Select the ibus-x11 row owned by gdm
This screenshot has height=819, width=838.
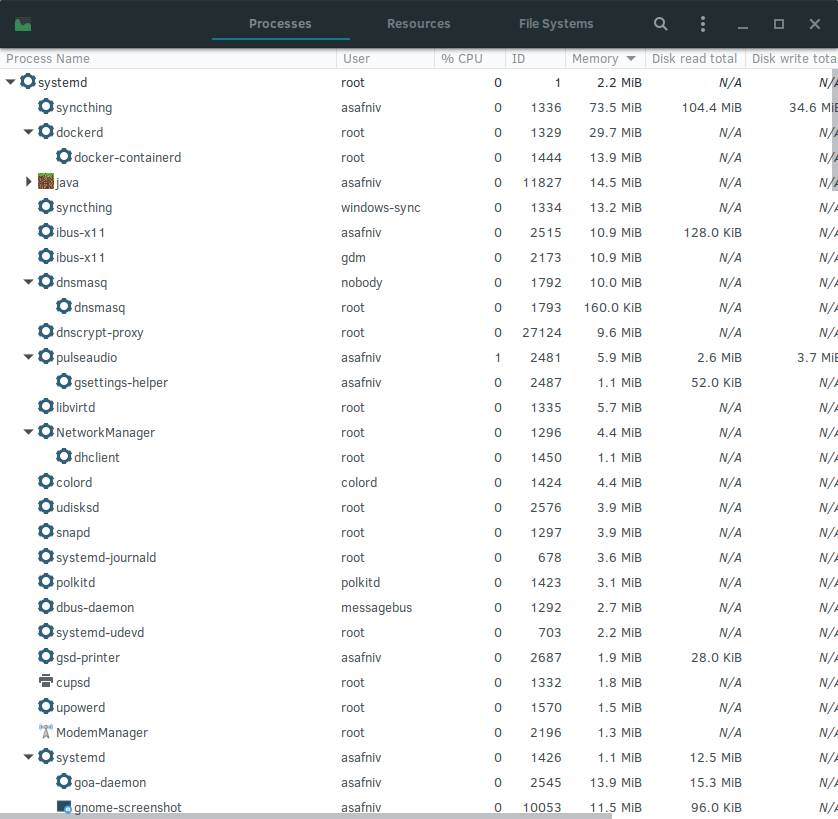coord(419,257)
